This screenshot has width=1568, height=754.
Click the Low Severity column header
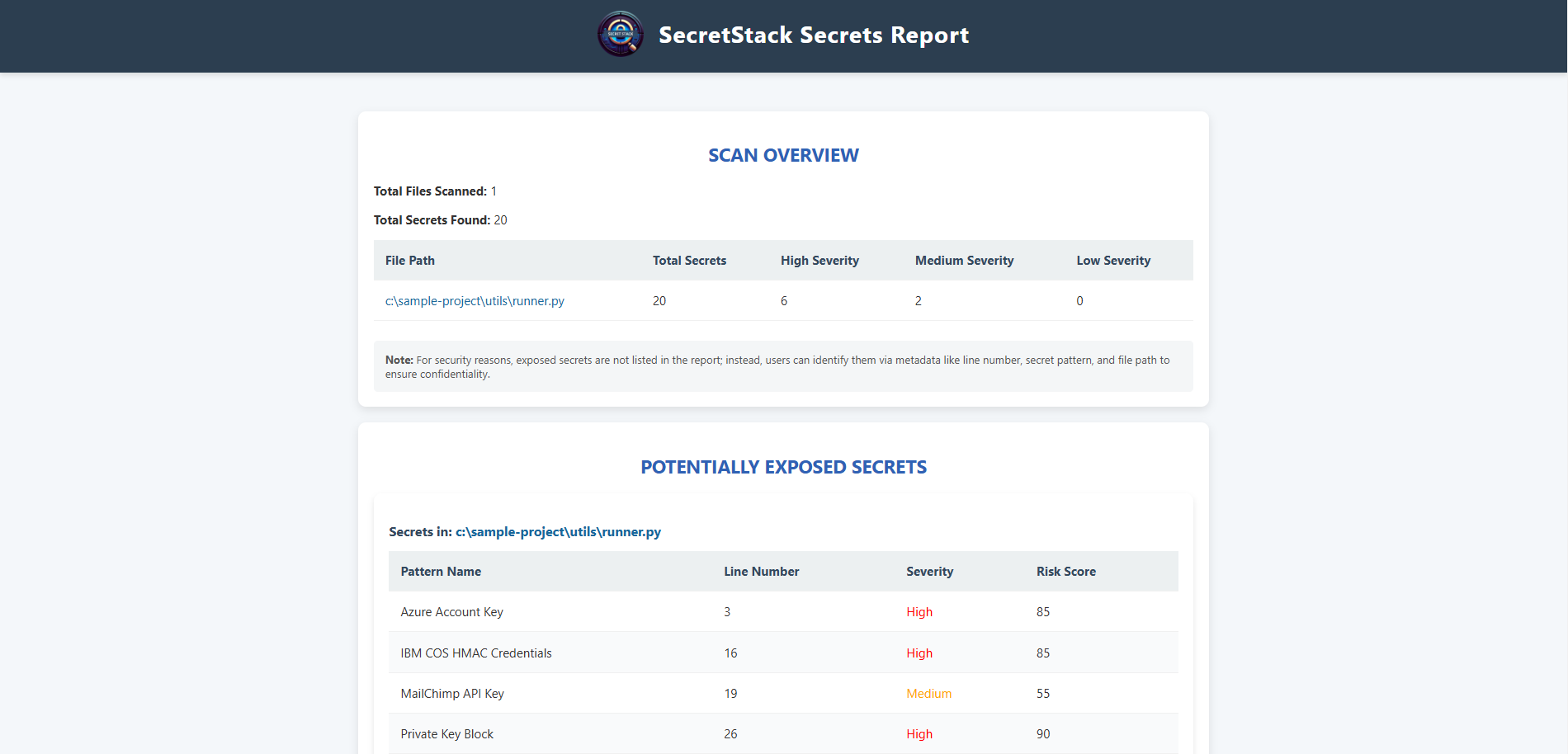tap(1113, 261)
